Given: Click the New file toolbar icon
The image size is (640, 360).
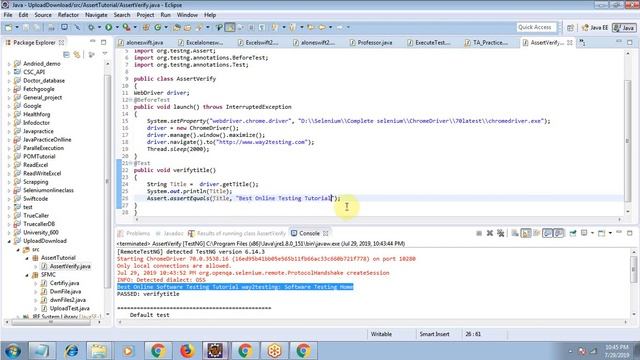Looking at the screenshot, I should click(9, 27).
